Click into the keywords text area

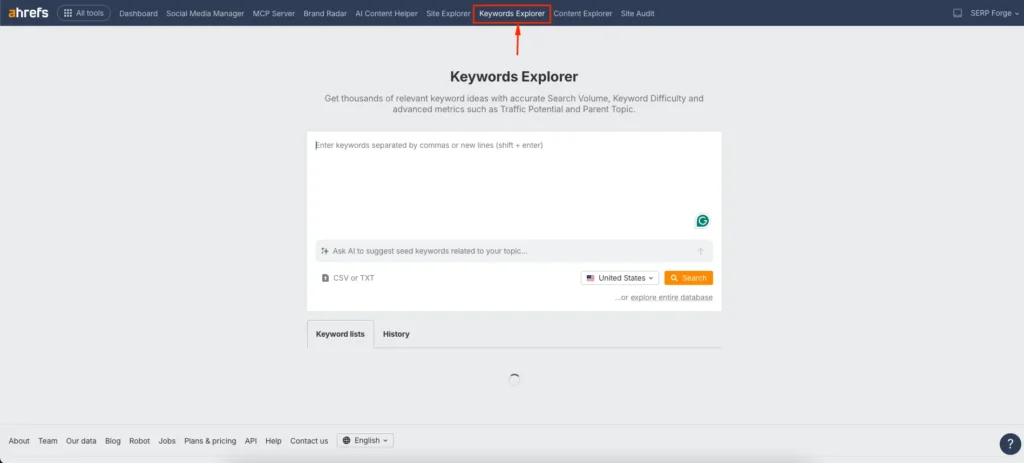pos(514,186)
